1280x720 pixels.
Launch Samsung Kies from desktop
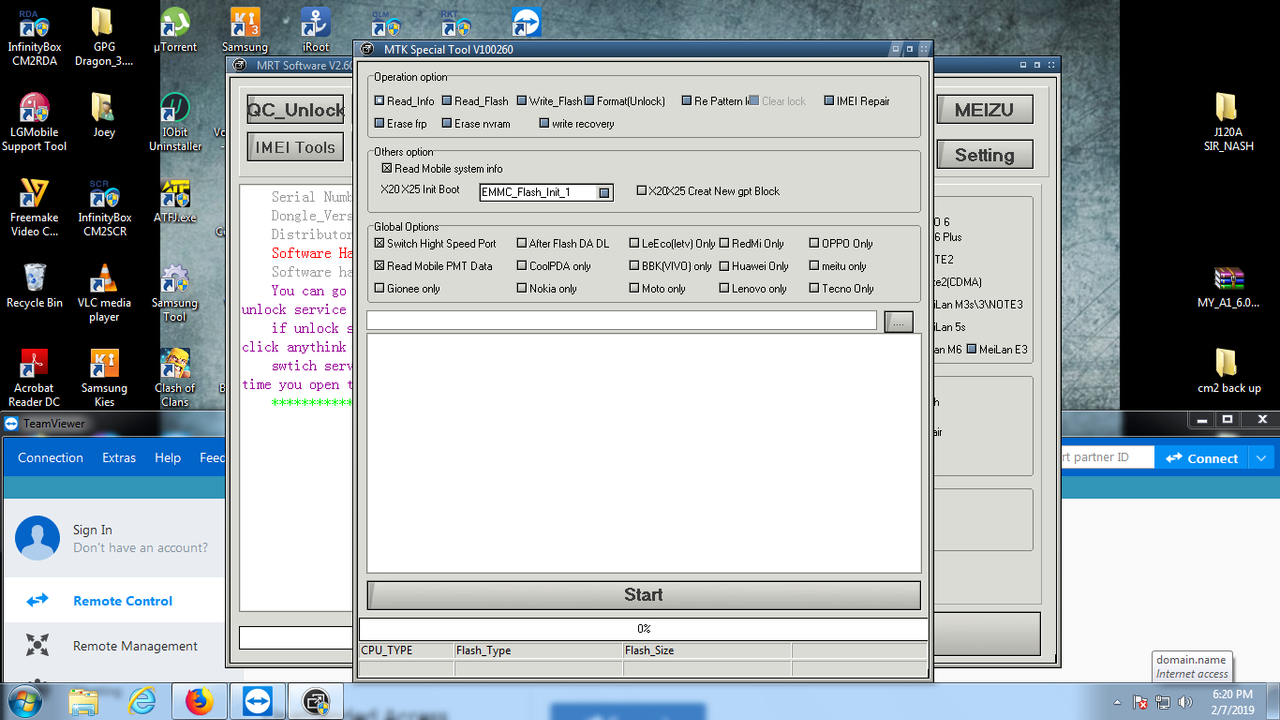click(104, 377)
